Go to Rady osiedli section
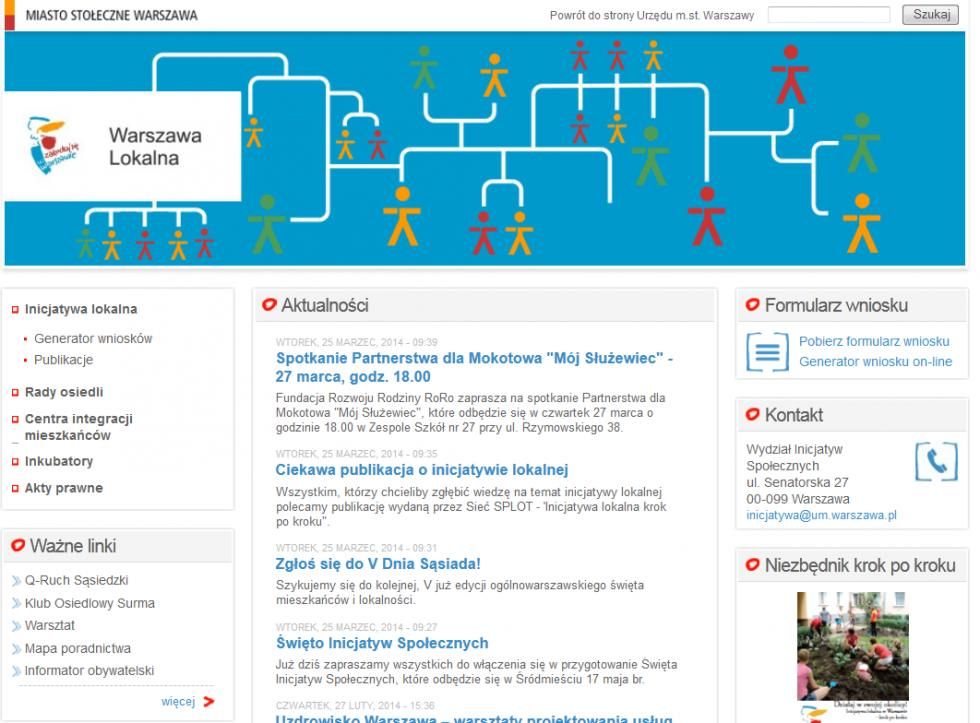Screen dimensions: 980x723 64,393
